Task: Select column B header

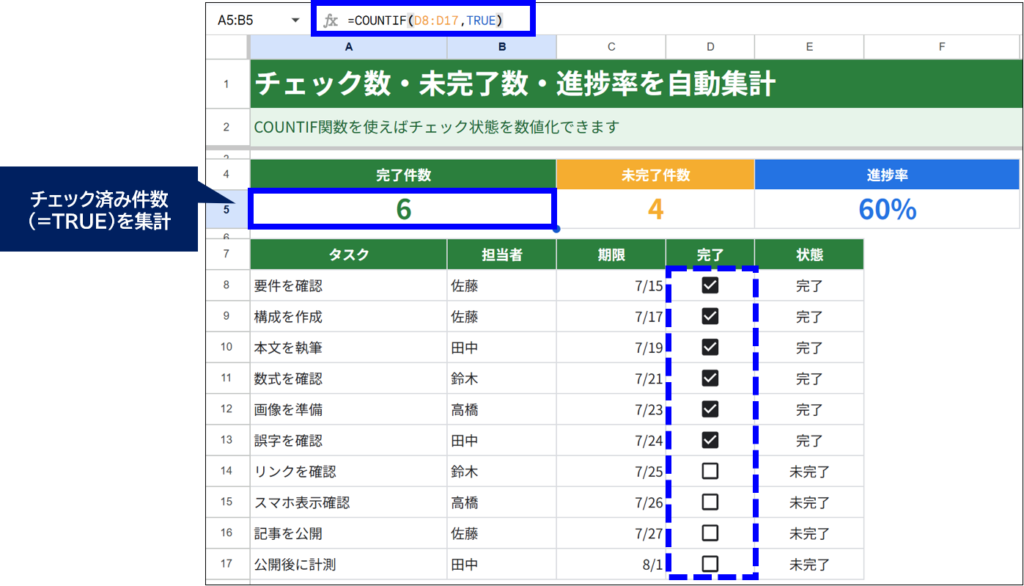Action: coord(502,47)
